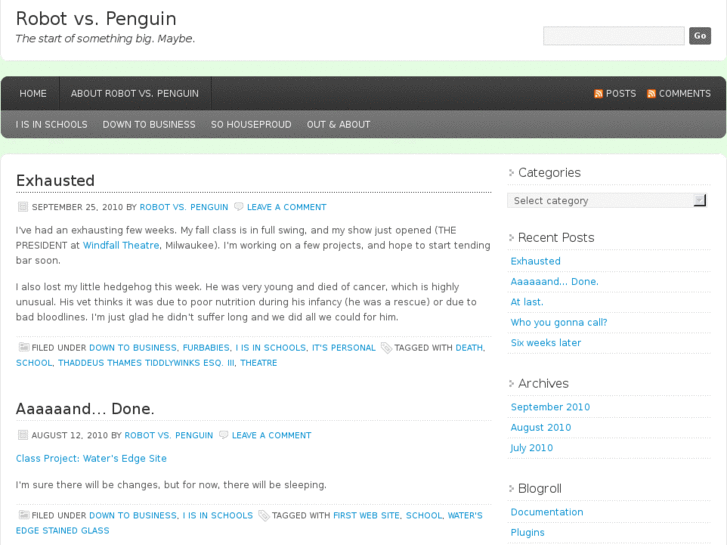Click the folder icon under Aaaaaand Done post
Viewport: 727px width, 545px height.
24,515
